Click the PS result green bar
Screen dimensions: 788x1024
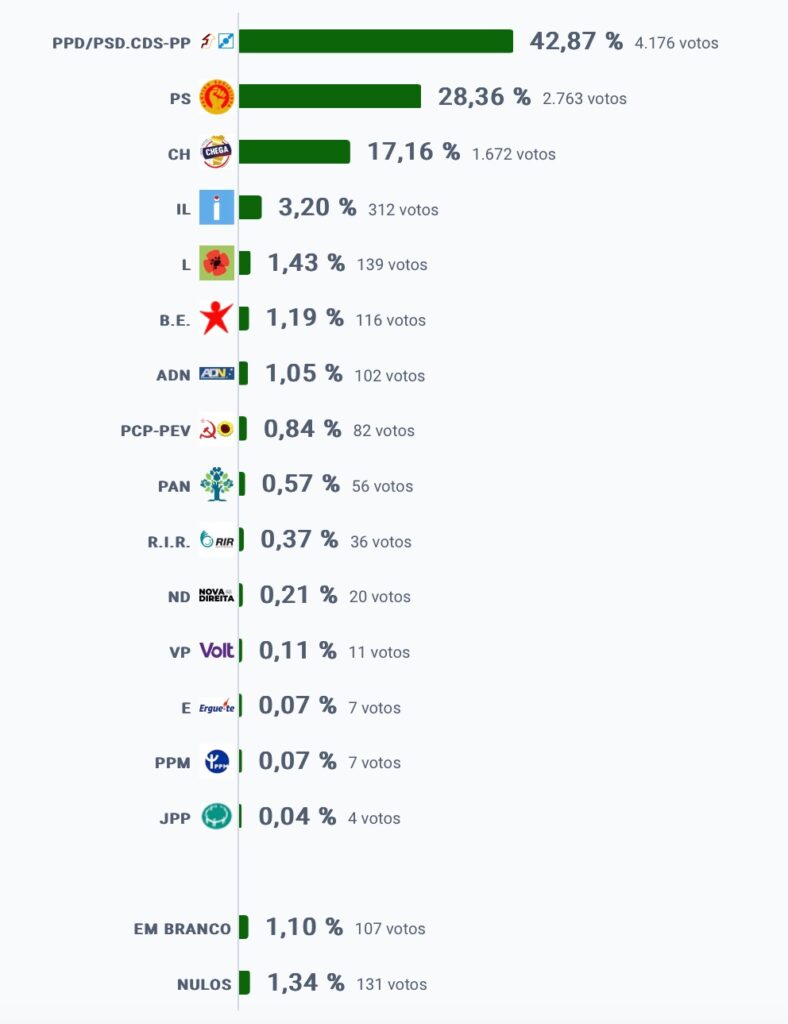(x=330, y=97)
